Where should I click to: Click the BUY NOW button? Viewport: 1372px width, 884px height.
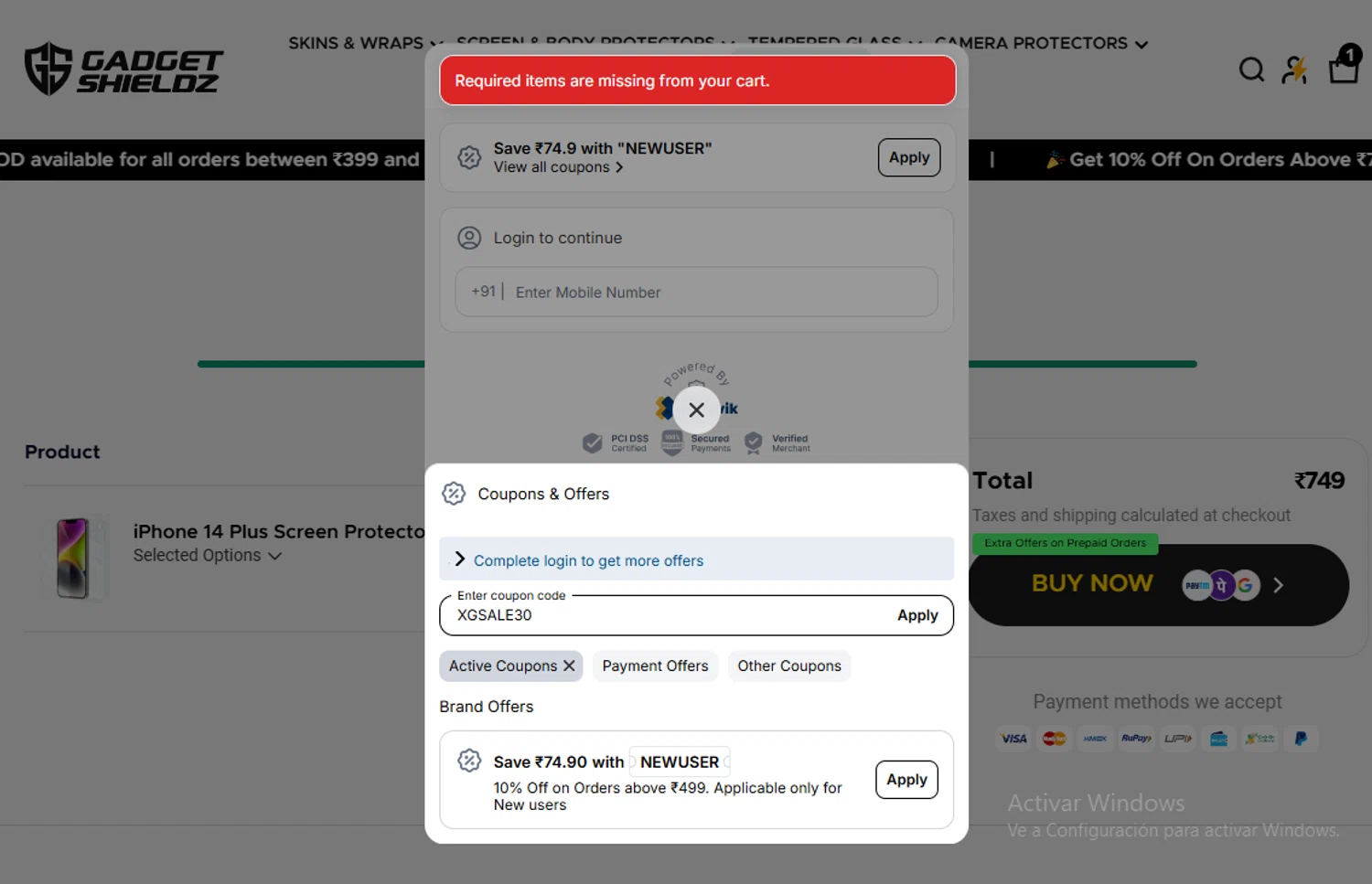coord(1158,585)
